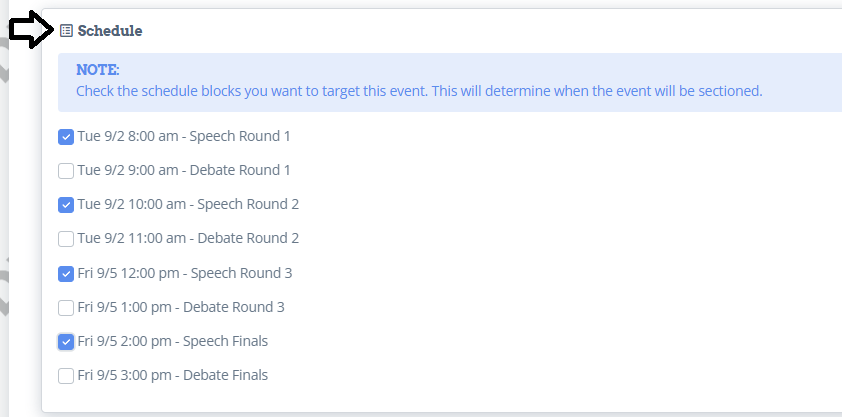Click the 'Tue 9/2 9:00 am' label text
Image resolution: width=842 pixels, height=417 pixels.
point(128,170)
